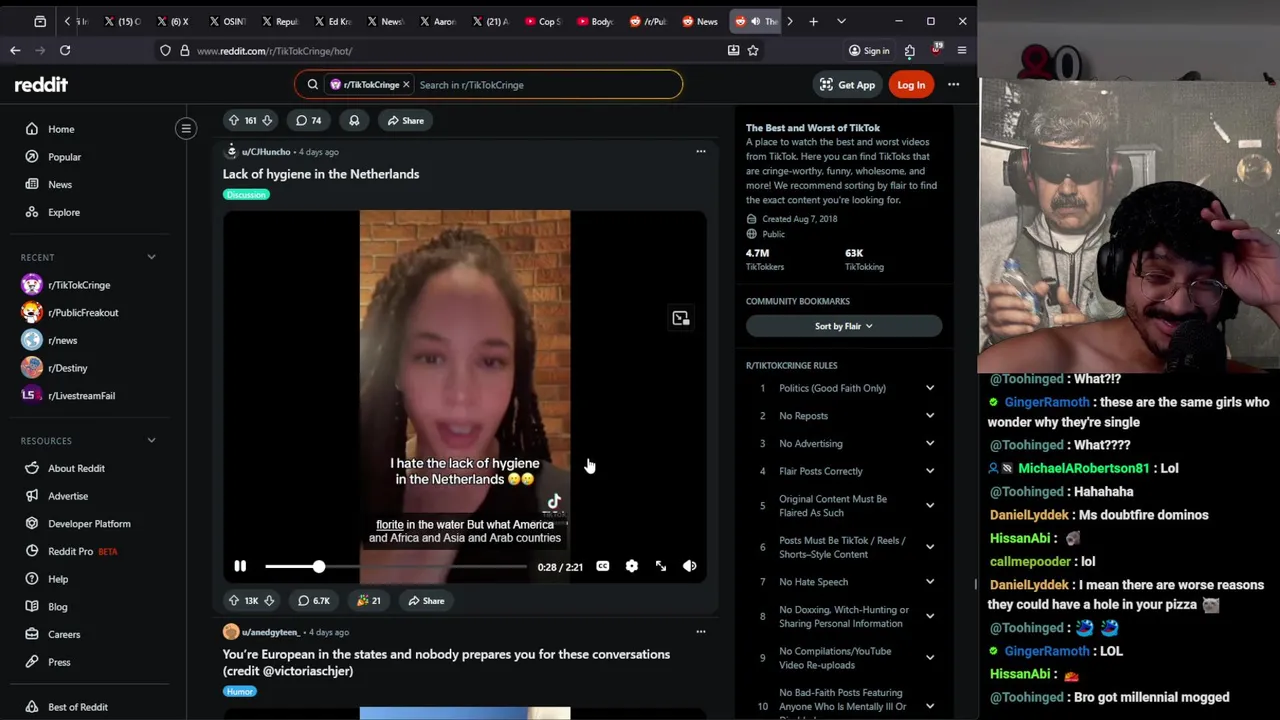Screen dimensions: 1280x720
Task: Click popout icon beside video
Action: coord(681,318)
